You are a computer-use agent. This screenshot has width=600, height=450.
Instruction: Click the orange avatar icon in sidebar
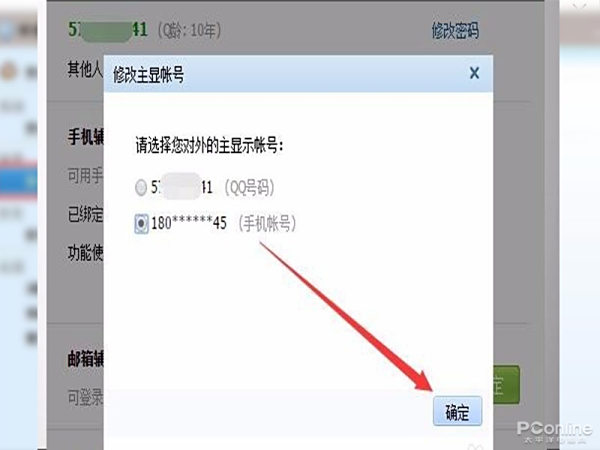tap(9, 71)
